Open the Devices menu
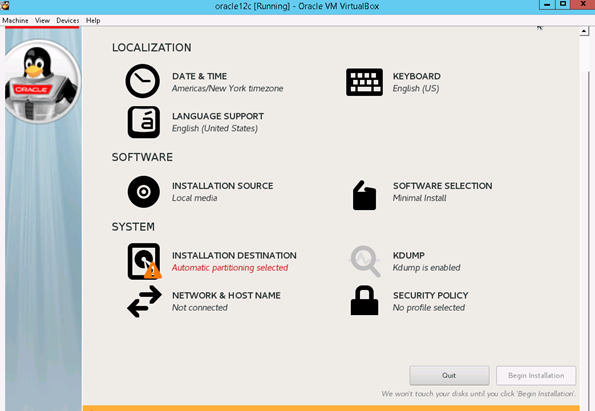The image size is (595, 411). coord(68,20)
